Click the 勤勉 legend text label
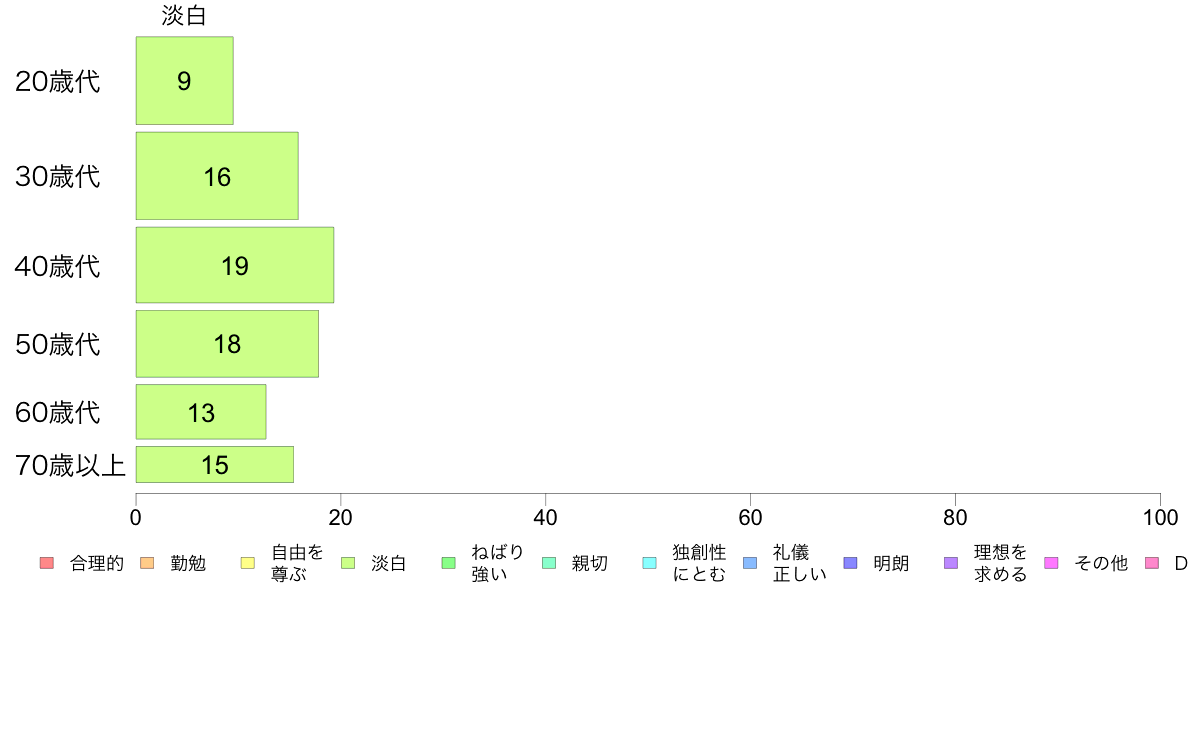The height and width of the screenshot is (736, 1188). pos(188,563)
